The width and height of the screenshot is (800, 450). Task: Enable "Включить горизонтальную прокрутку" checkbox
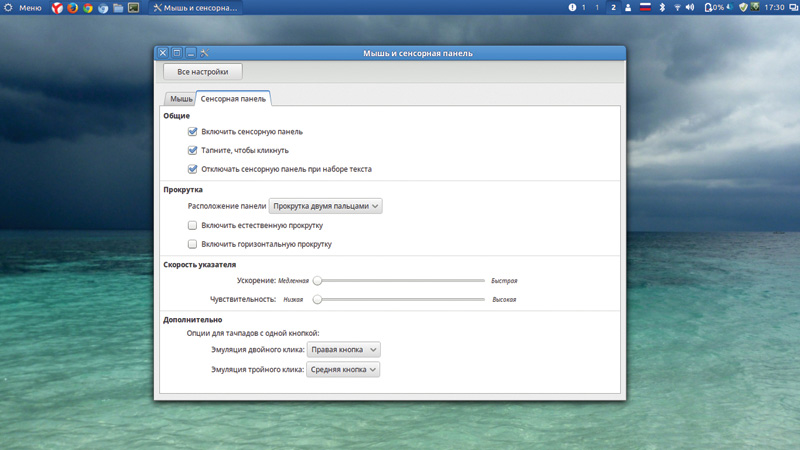click(193, 244)
